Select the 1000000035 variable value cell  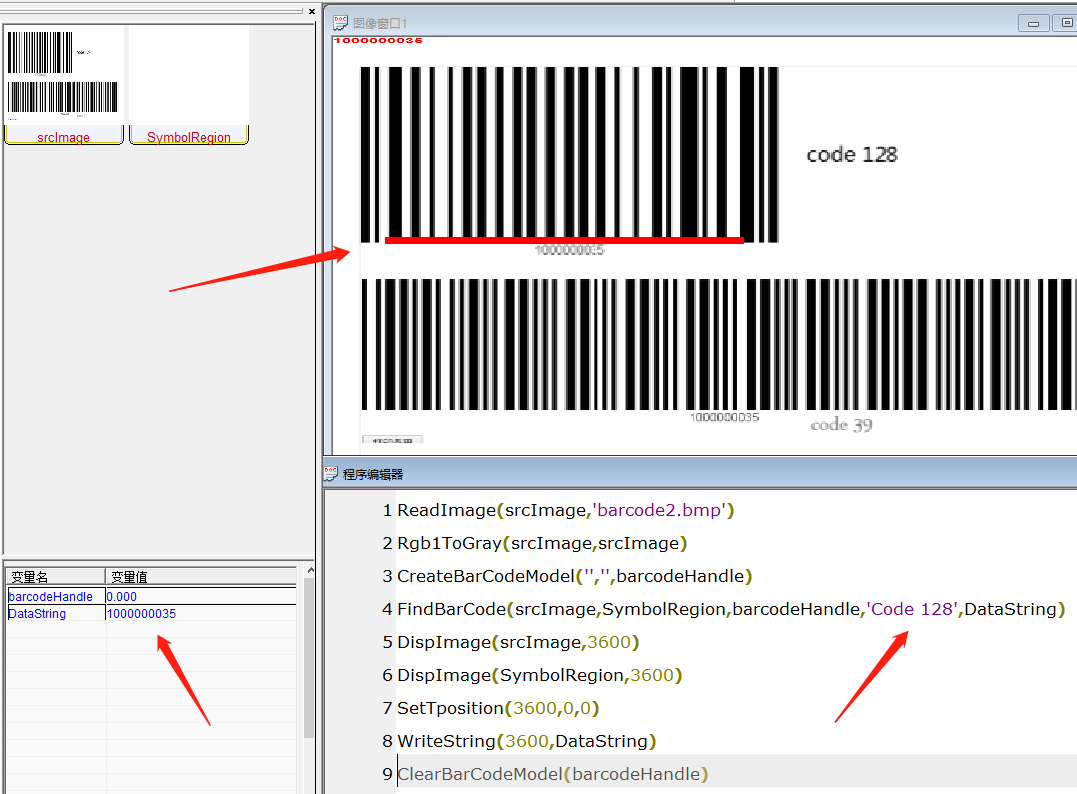click(201, 613)
